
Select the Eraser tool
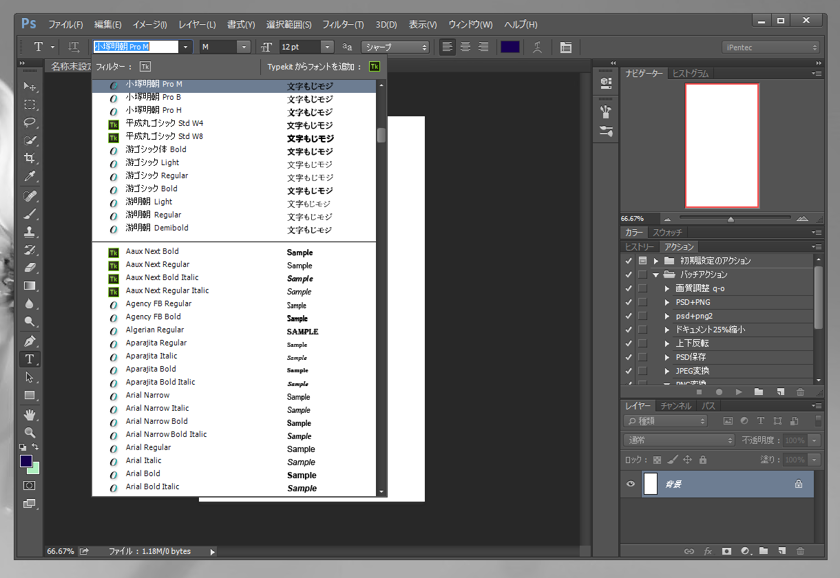pos(29,267)
